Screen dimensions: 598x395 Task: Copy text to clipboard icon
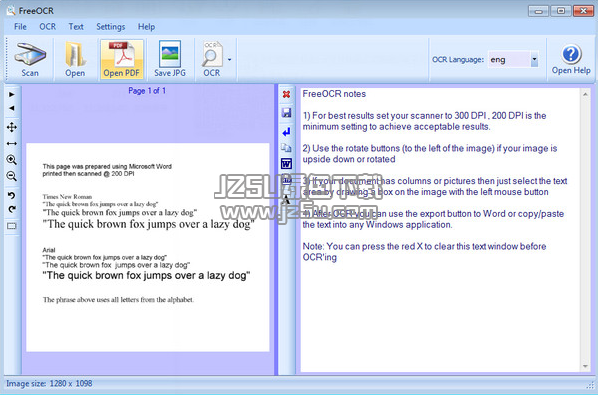286,148
